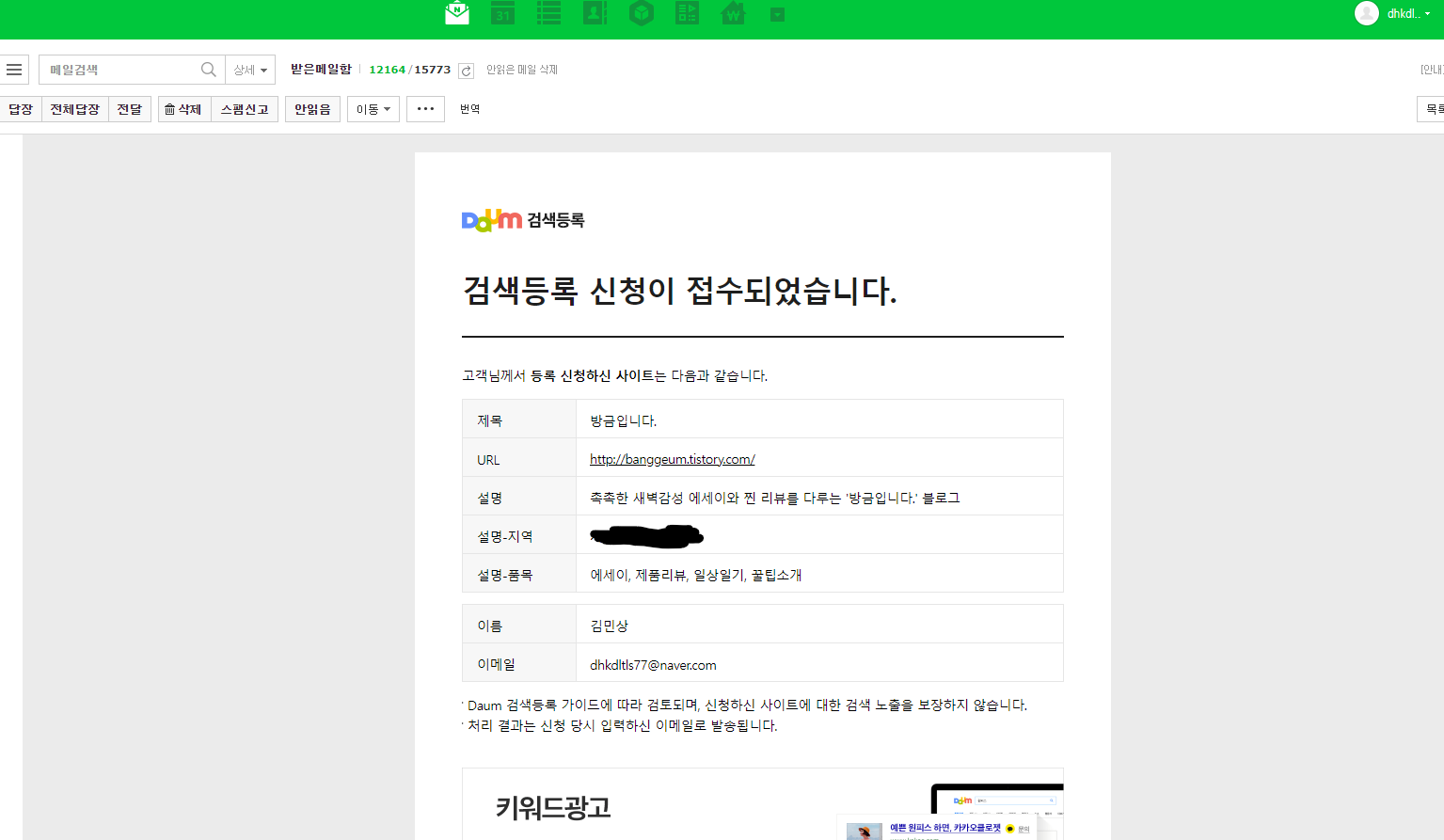Click the Daum 검색등록 logo
Viewport: 1444px width, 840px height.
pos(523,220)
